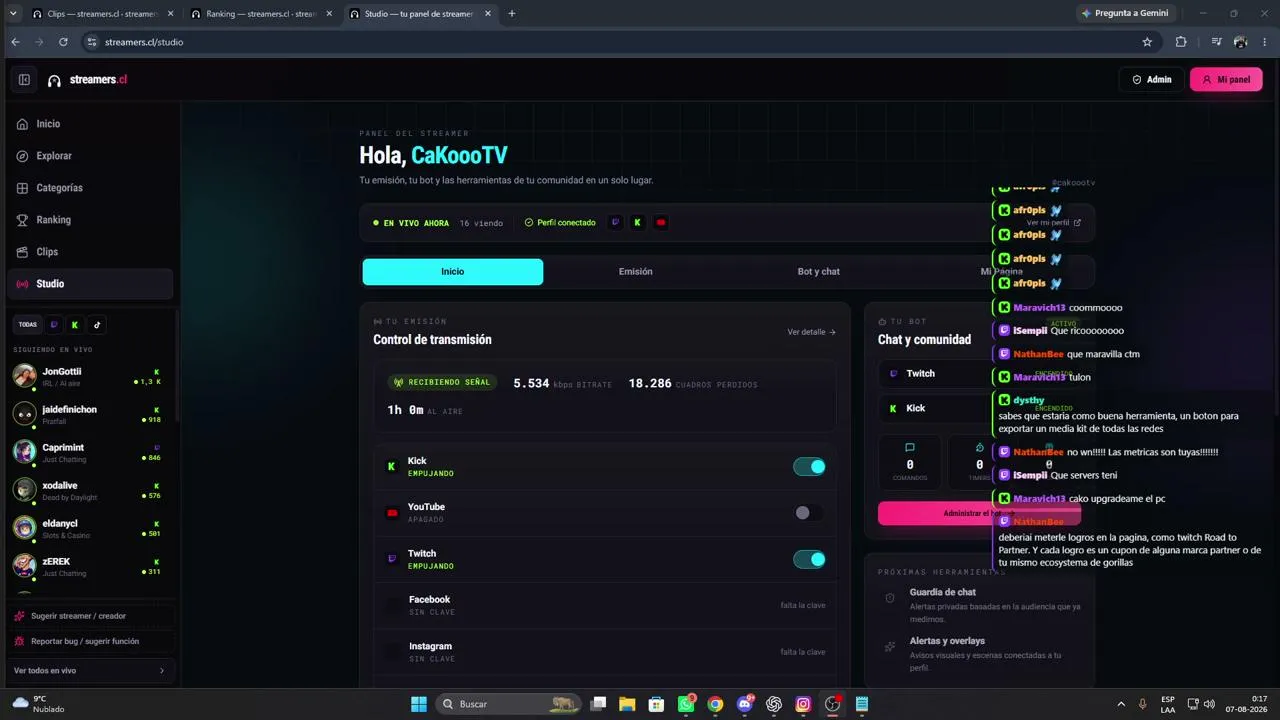1280x720 pixels.
Task: Select Studio in the sidebar
Action: pos(90,284)
